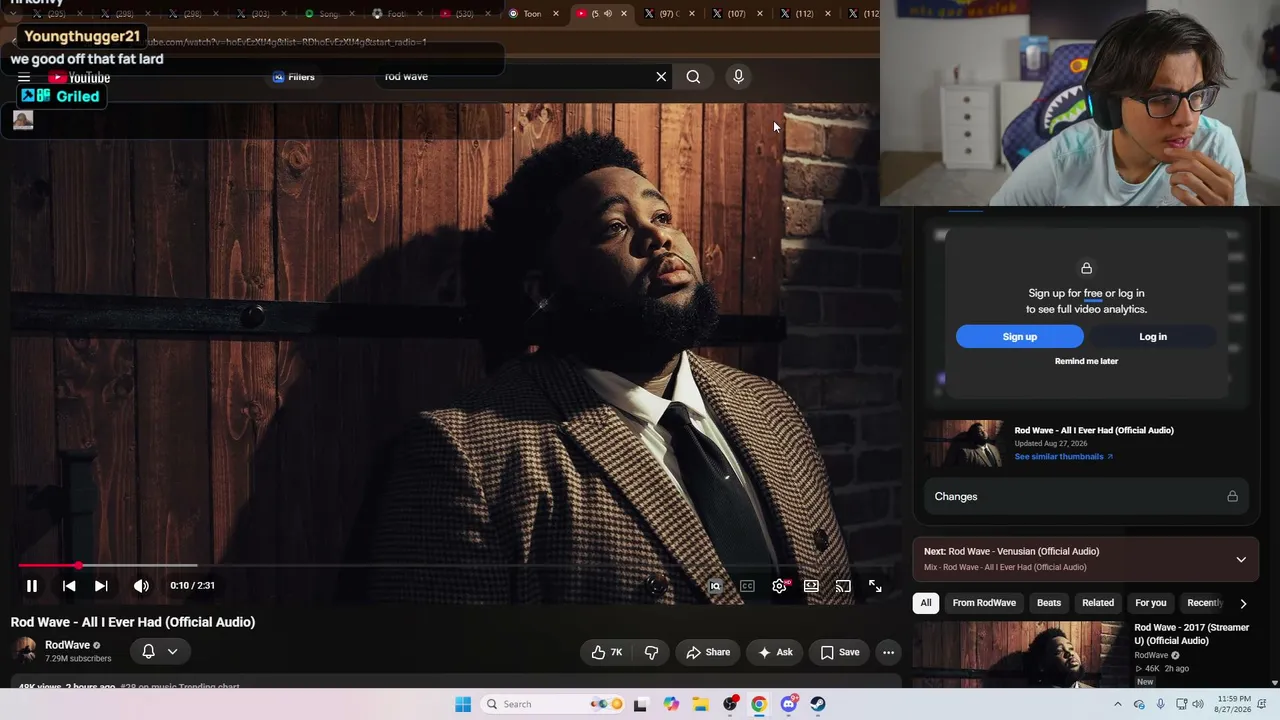Share the Rod Wave video
Screen dimensions: 1280x720
[x=708, y=652]
